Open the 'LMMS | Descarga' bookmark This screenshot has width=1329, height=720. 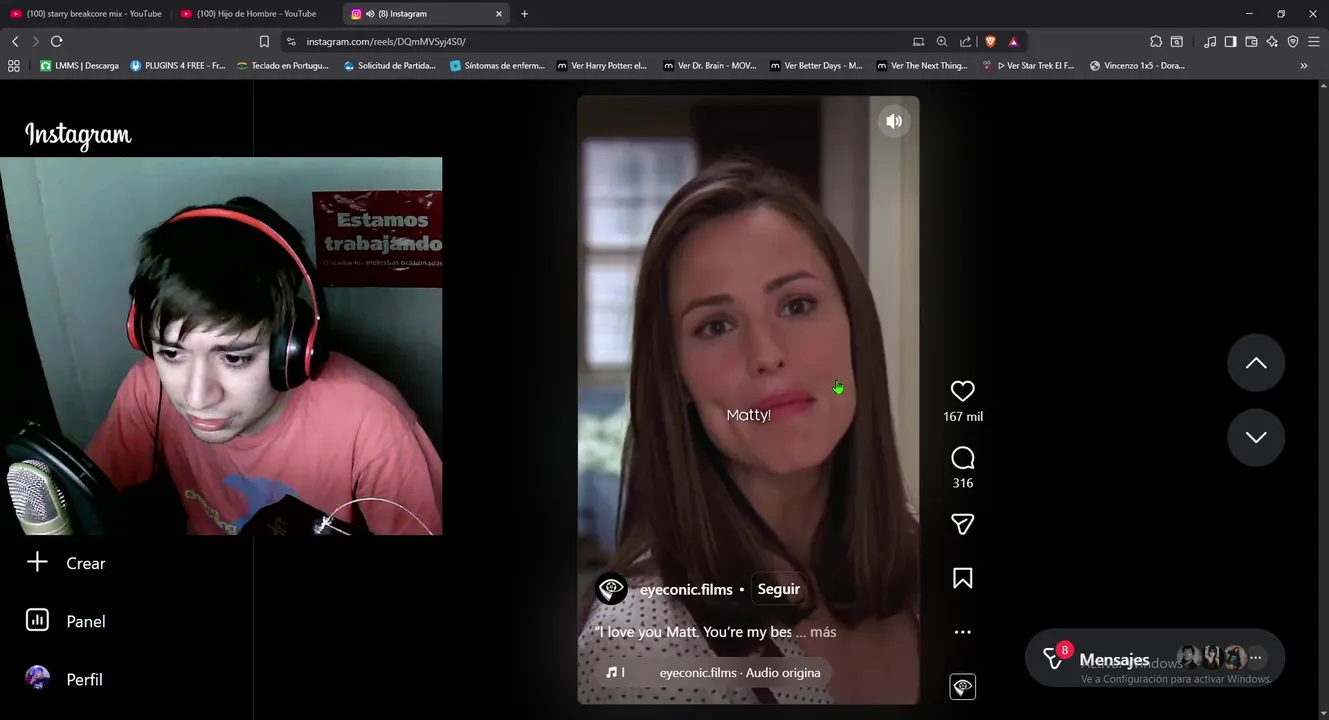(79, 65)
